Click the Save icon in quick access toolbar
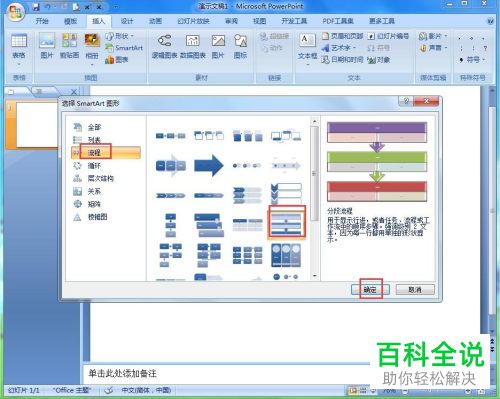 point(36,7)
